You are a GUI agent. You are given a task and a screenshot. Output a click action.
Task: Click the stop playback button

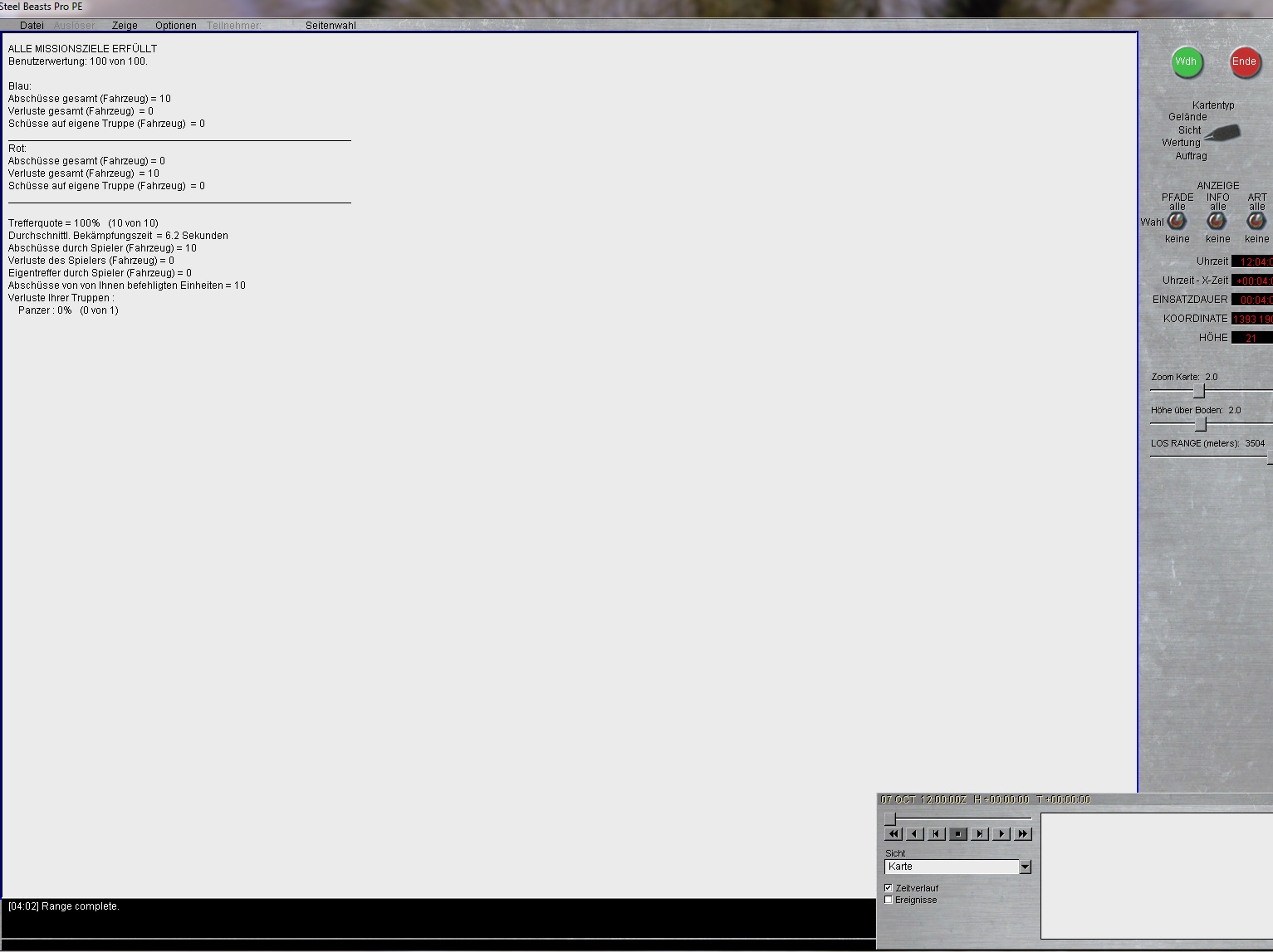coord(958,834)
